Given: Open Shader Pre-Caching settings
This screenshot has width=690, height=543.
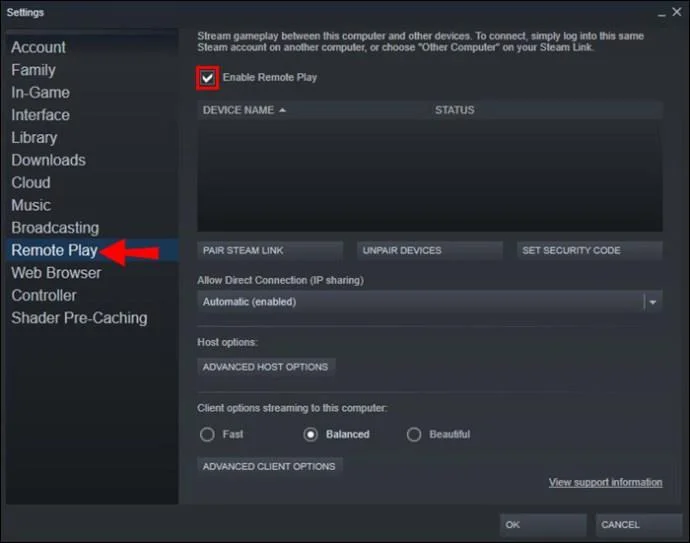Looking at the screenshot, I should coord(79,318).
